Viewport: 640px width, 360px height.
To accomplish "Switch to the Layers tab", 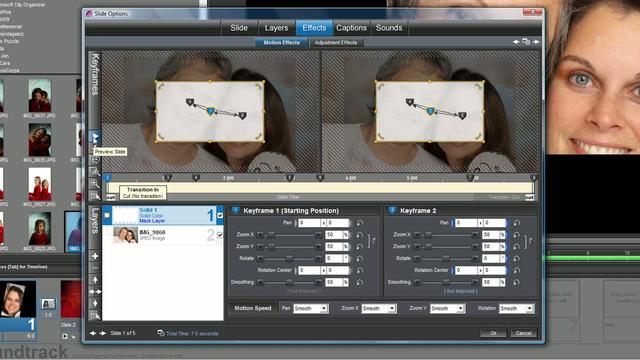I will (x=276, y=28).
